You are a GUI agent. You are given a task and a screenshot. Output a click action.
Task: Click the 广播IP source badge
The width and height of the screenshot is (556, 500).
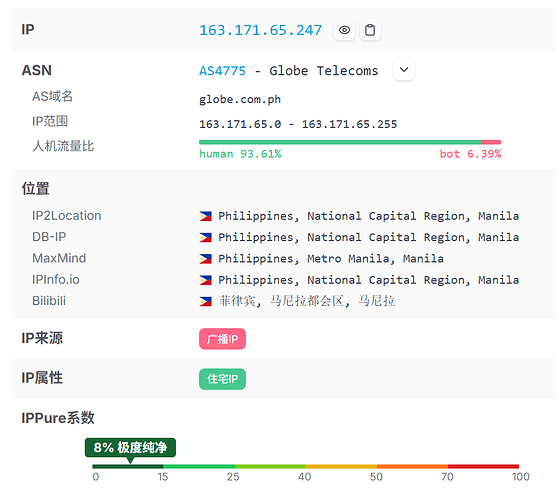222,339
